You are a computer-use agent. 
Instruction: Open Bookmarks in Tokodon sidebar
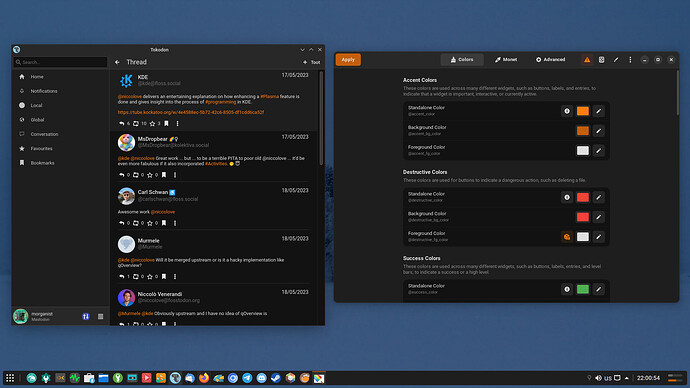point(60,163)
